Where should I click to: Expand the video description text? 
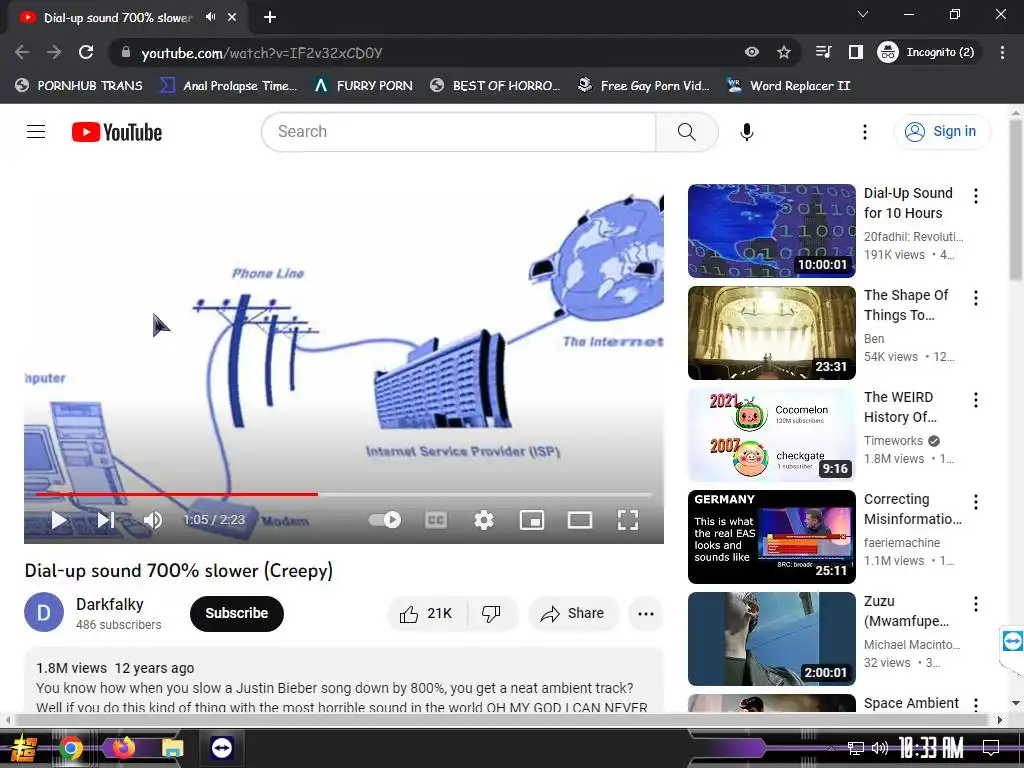click(x=344, y=688)
